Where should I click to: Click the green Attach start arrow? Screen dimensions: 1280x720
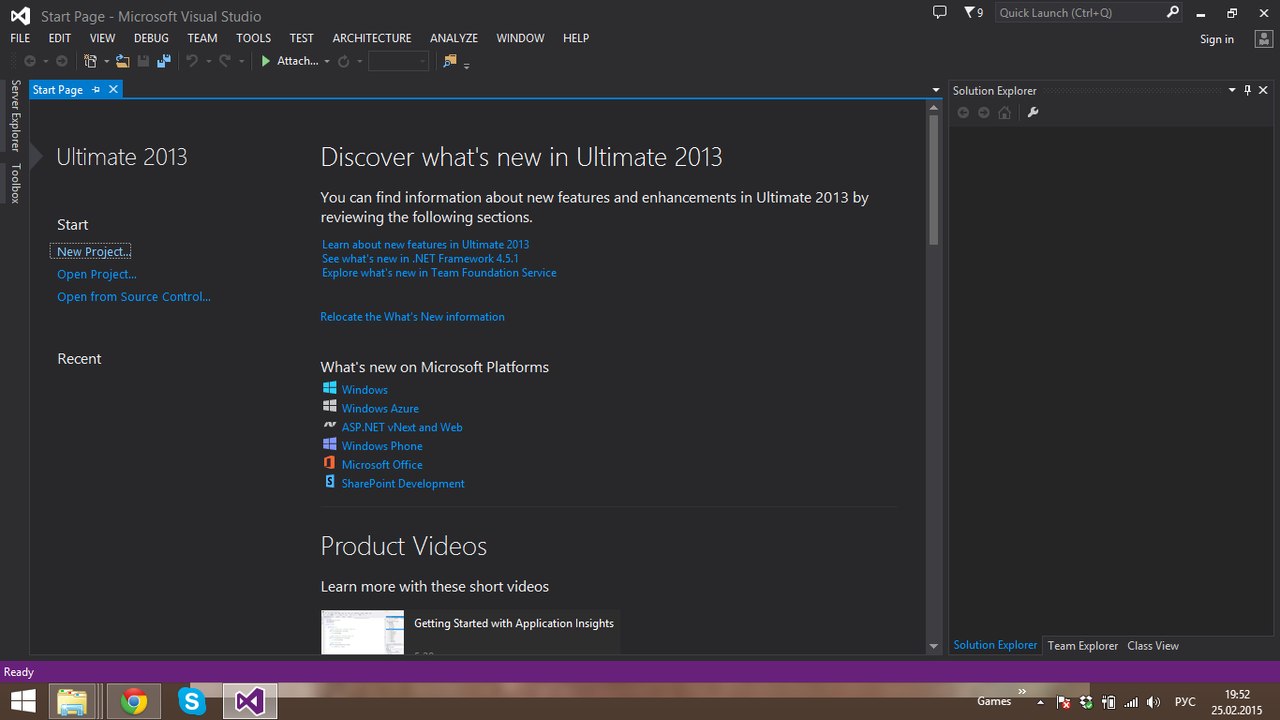coord(266,61)
